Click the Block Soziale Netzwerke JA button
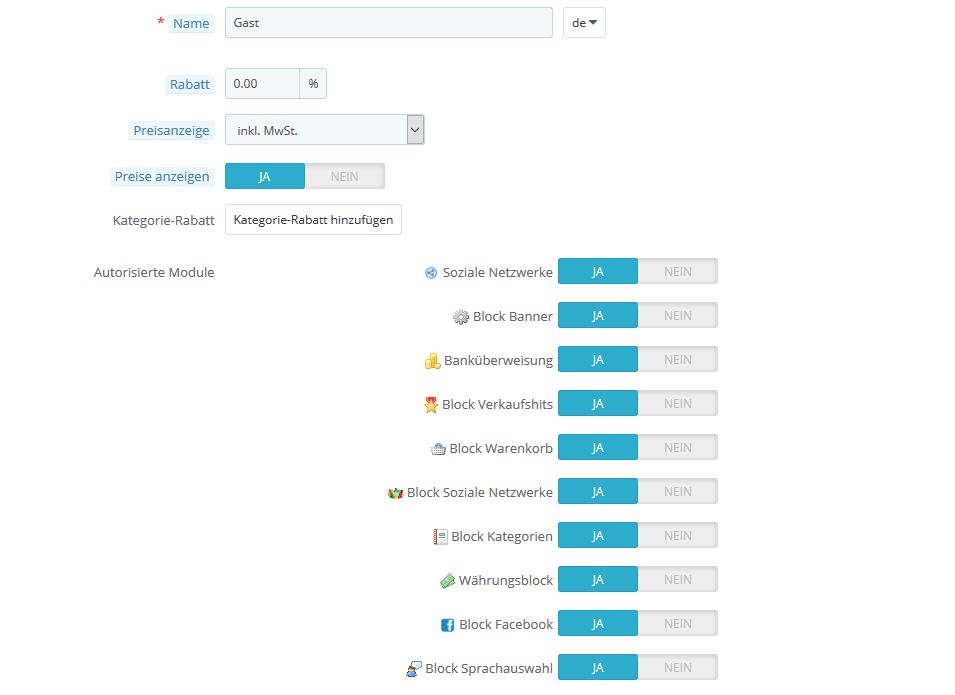955x695 pixels. 597,491
